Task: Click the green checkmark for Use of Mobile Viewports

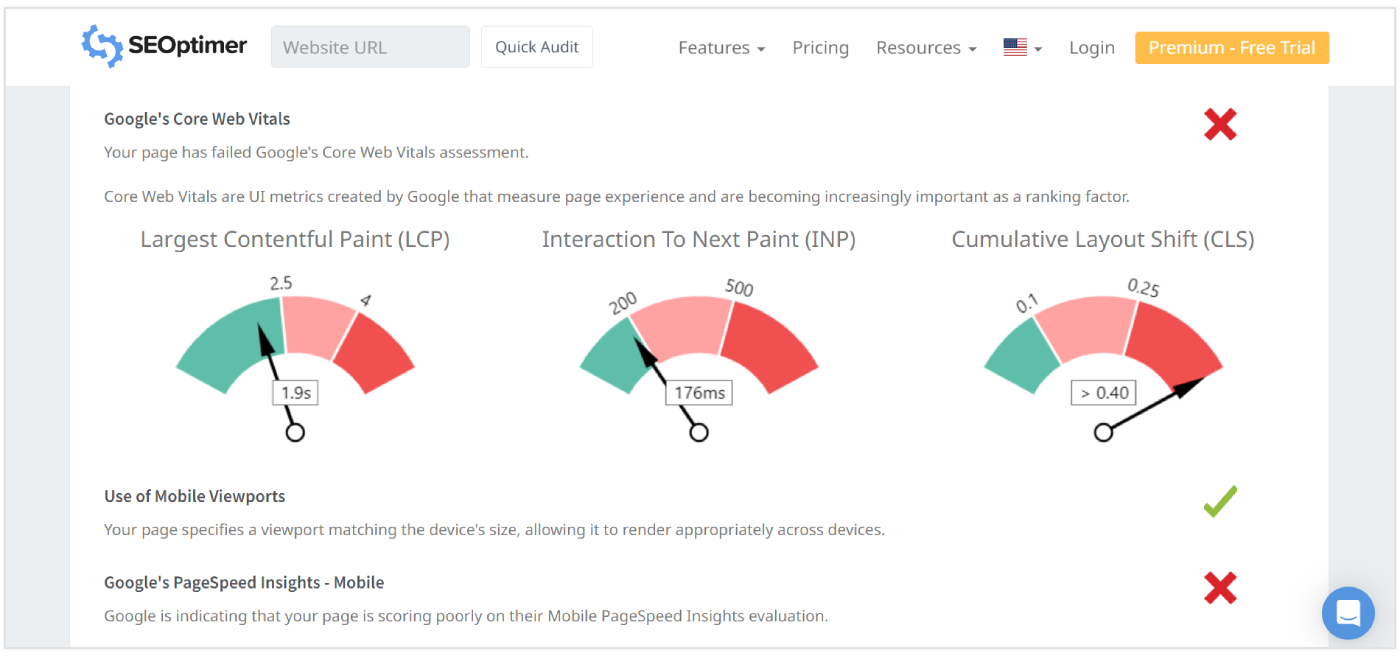Action: pos(1220,501)
